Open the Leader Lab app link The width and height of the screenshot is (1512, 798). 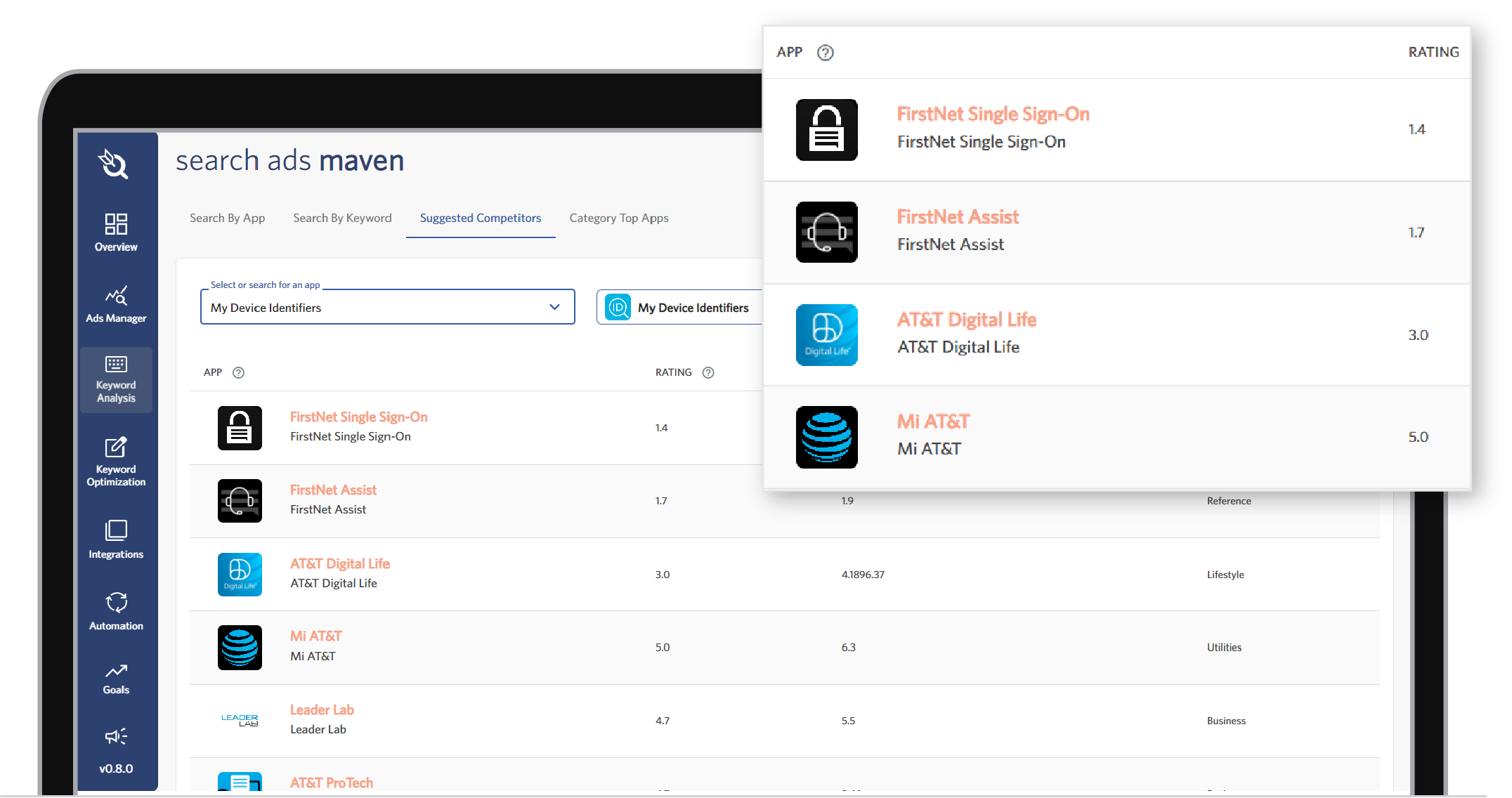pos(322,710)
